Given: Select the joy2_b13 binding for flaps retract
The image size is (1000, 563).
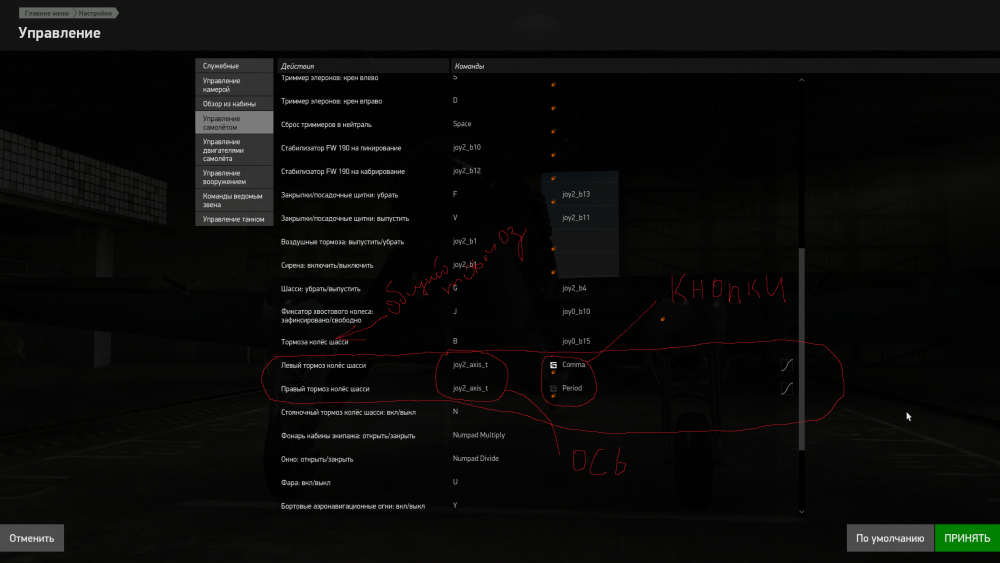Looking at the screenshot, I should tap(576, 194).
